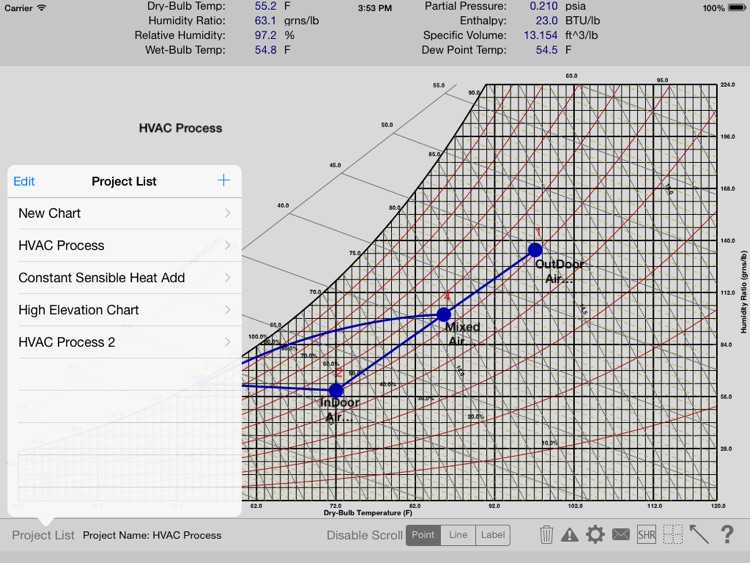Viewport: 750px width, 563px height.
Task: Open settings with the gear icon
Action: (x=595, y=534)
